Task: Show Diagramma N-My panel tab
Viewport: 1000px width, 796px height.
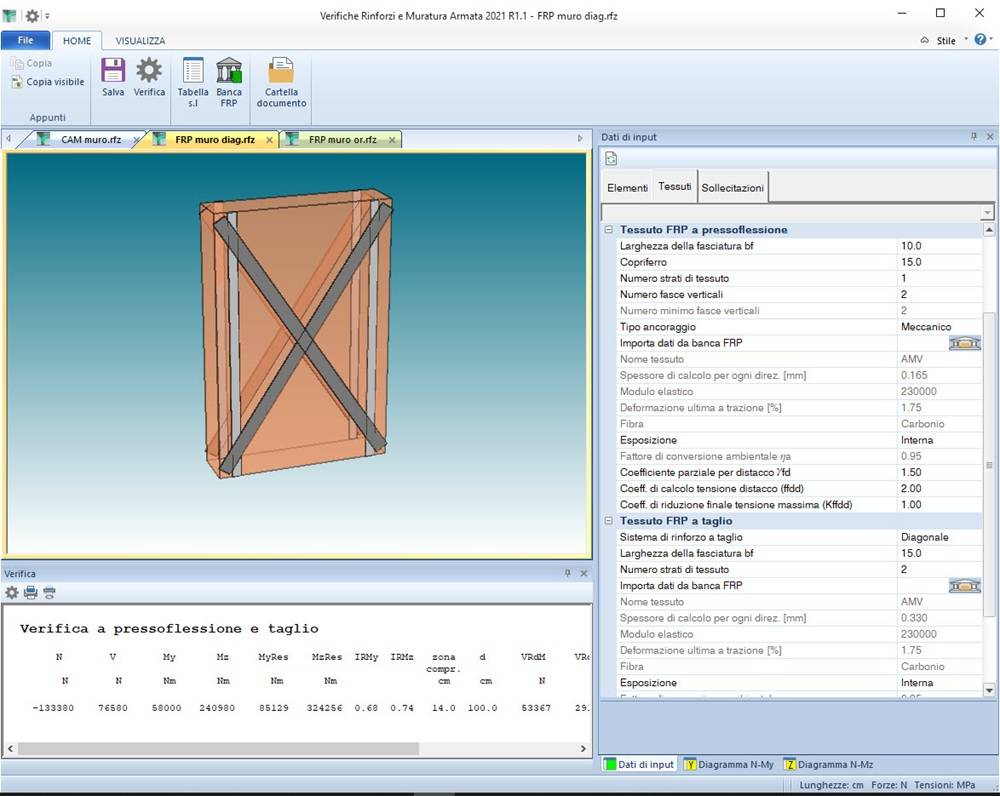Action: tap(728, 764)
